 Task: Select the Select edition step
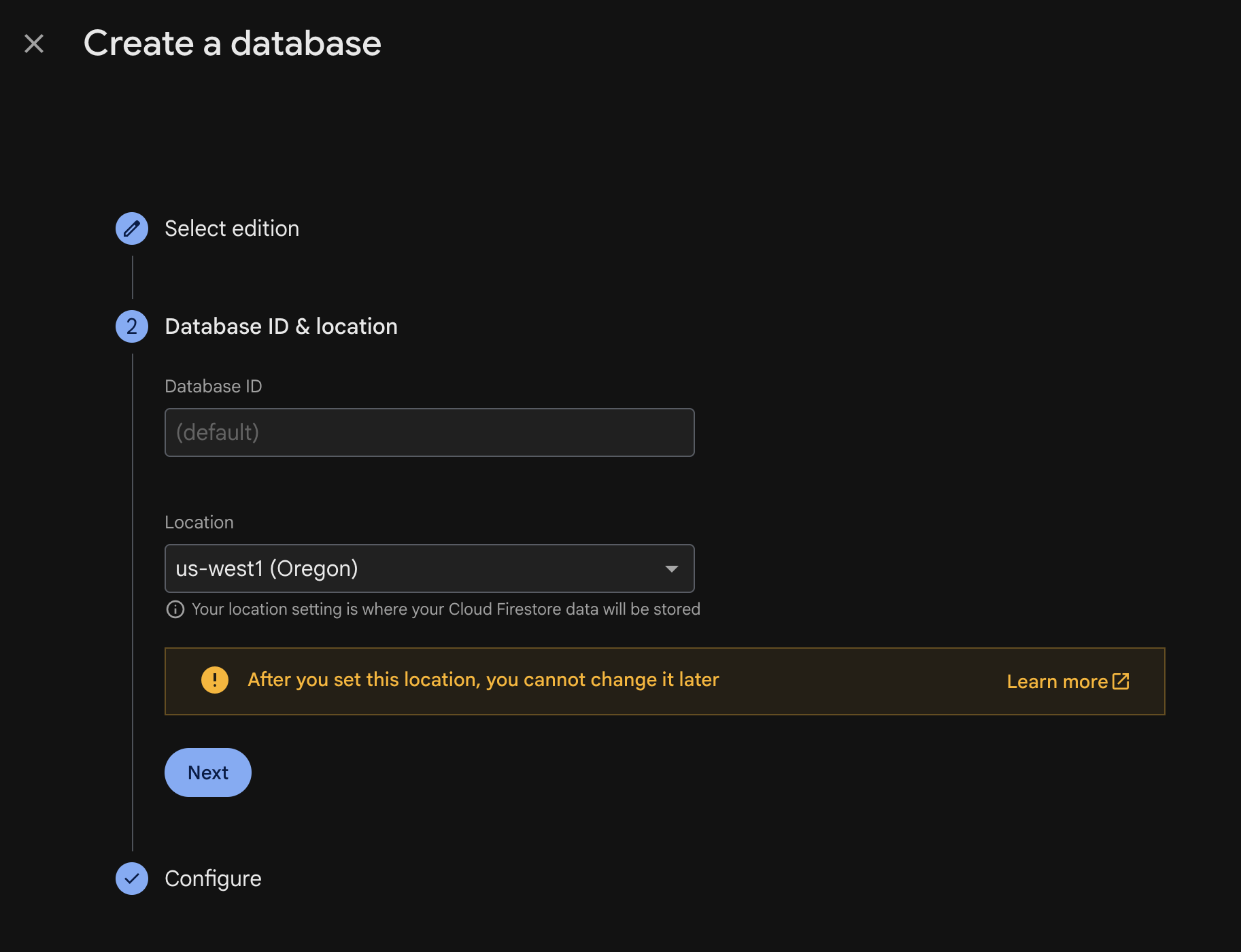click(x=231, y=228)
